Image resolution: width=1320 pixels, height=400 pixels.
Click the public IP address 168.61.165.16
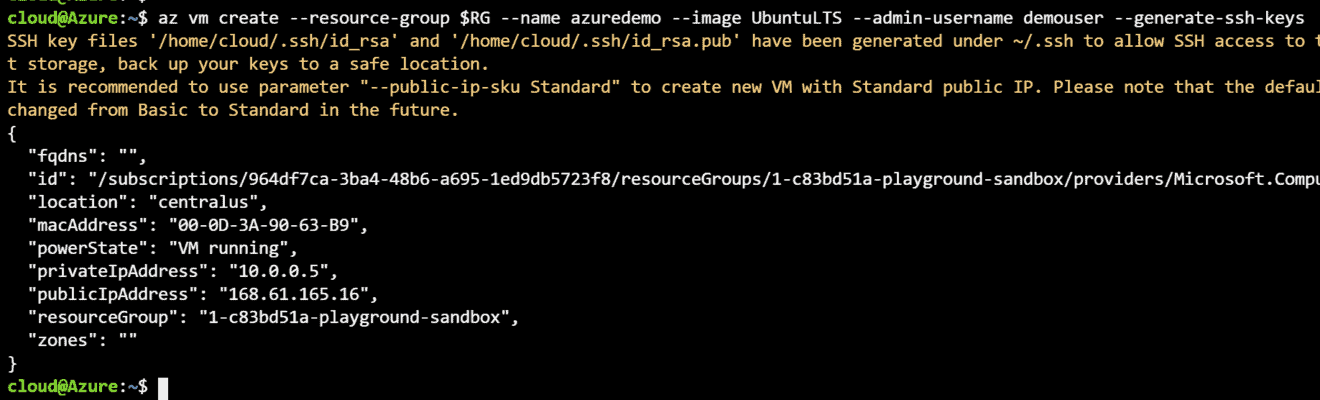292,294
